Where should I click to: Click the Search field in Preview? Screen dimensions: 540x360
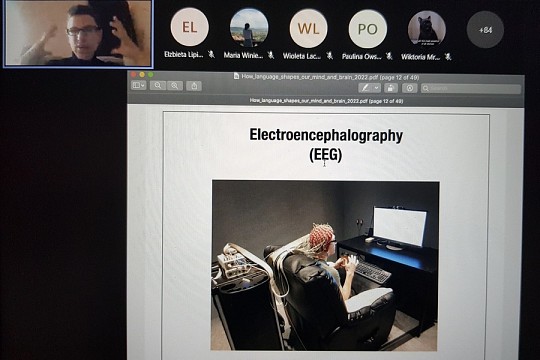pyautogui.click(x=471, y=89)
